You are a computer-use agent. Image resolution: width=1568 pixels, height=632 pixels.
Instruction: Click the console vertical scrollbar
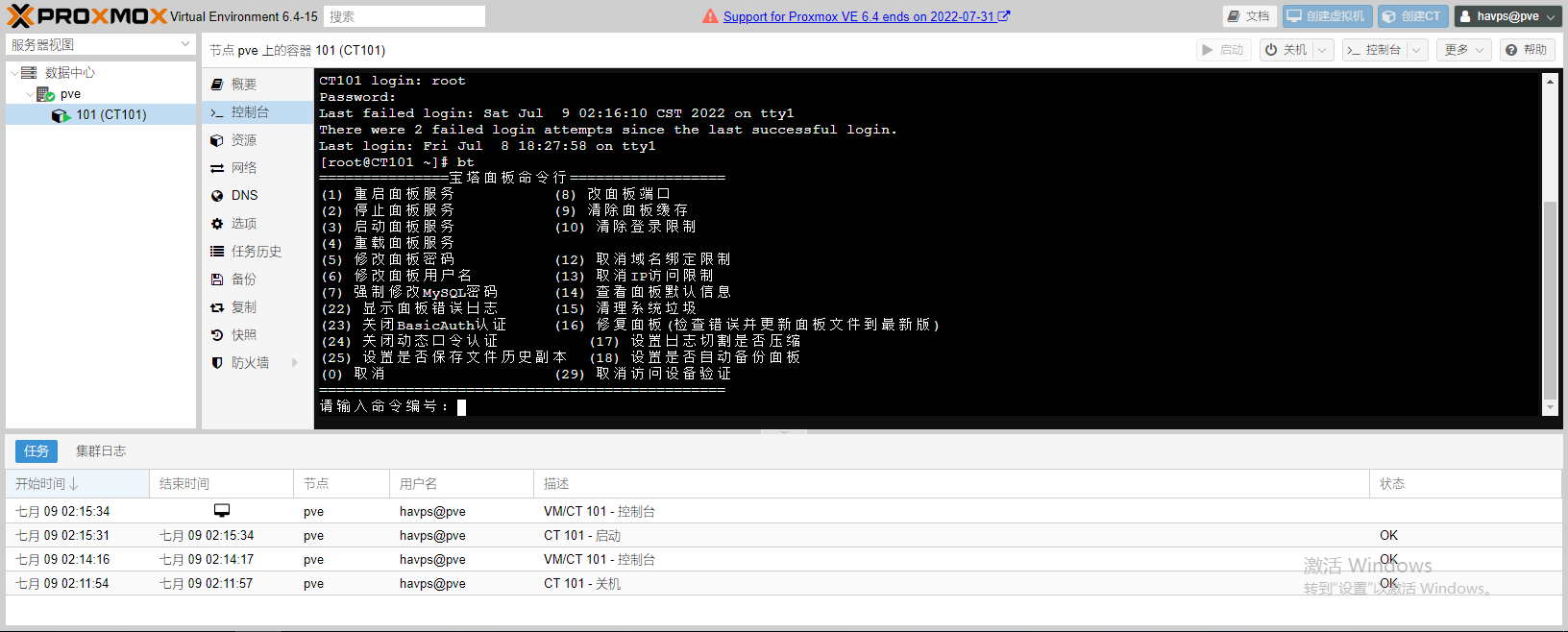(x=1549, y=298)
